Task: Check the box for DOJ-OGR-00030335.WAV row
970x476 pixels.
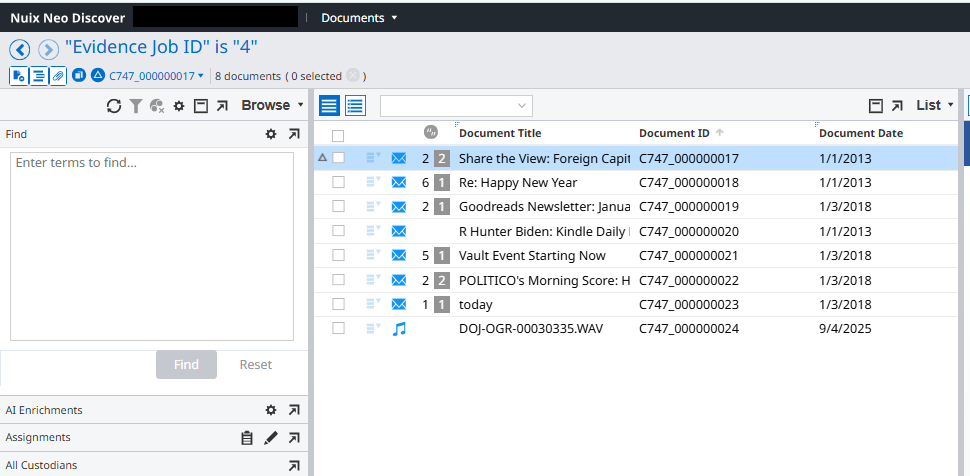Action: pyautogui.click(x=338, y=328)
